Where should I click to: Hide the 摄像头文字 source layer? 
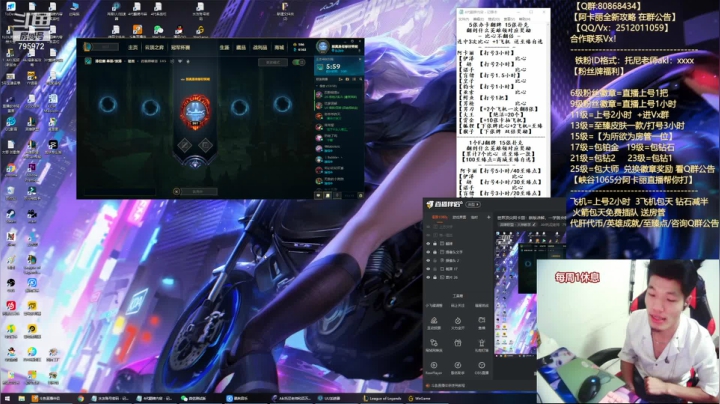(x=428, y=252)
